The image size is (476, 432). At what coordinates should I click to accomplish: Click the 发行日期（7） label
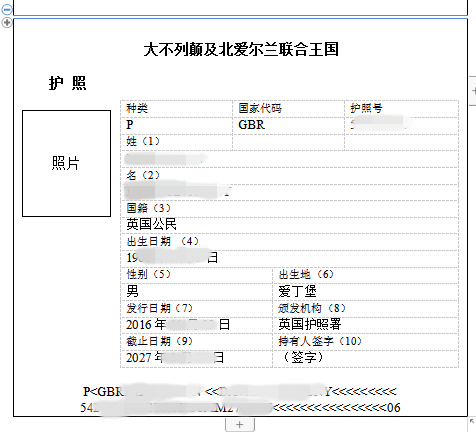tap(159, 308)
